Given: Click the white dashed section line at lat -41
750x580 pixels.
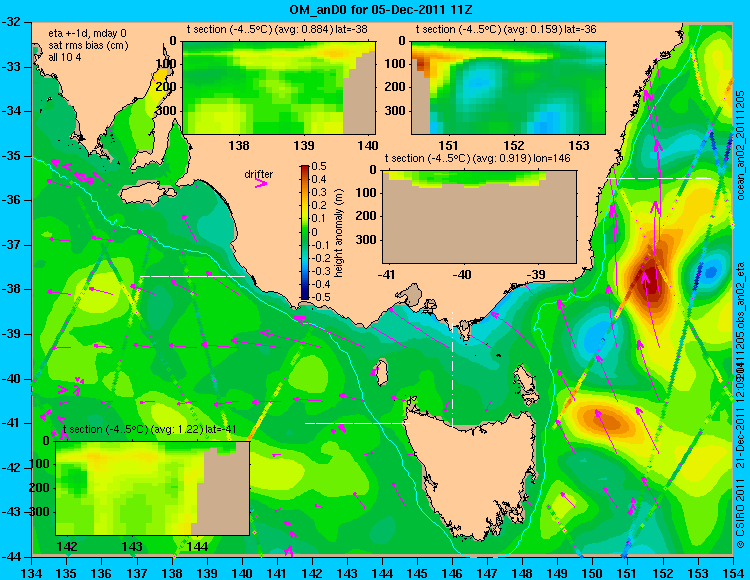Looking at the screenshot, I should click(358, 423).
